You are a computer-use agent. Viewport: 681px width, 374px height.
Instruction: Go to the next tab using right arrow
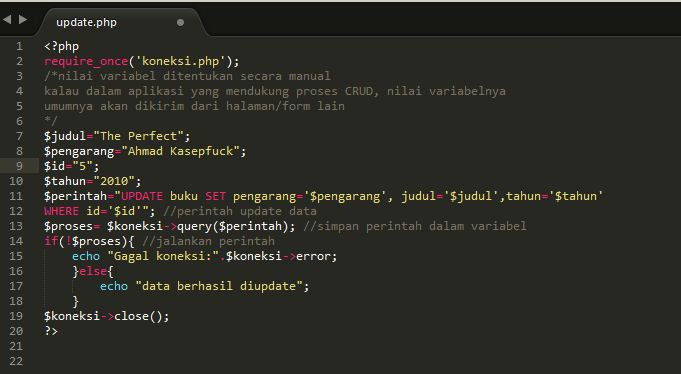[x=23, y=20]
